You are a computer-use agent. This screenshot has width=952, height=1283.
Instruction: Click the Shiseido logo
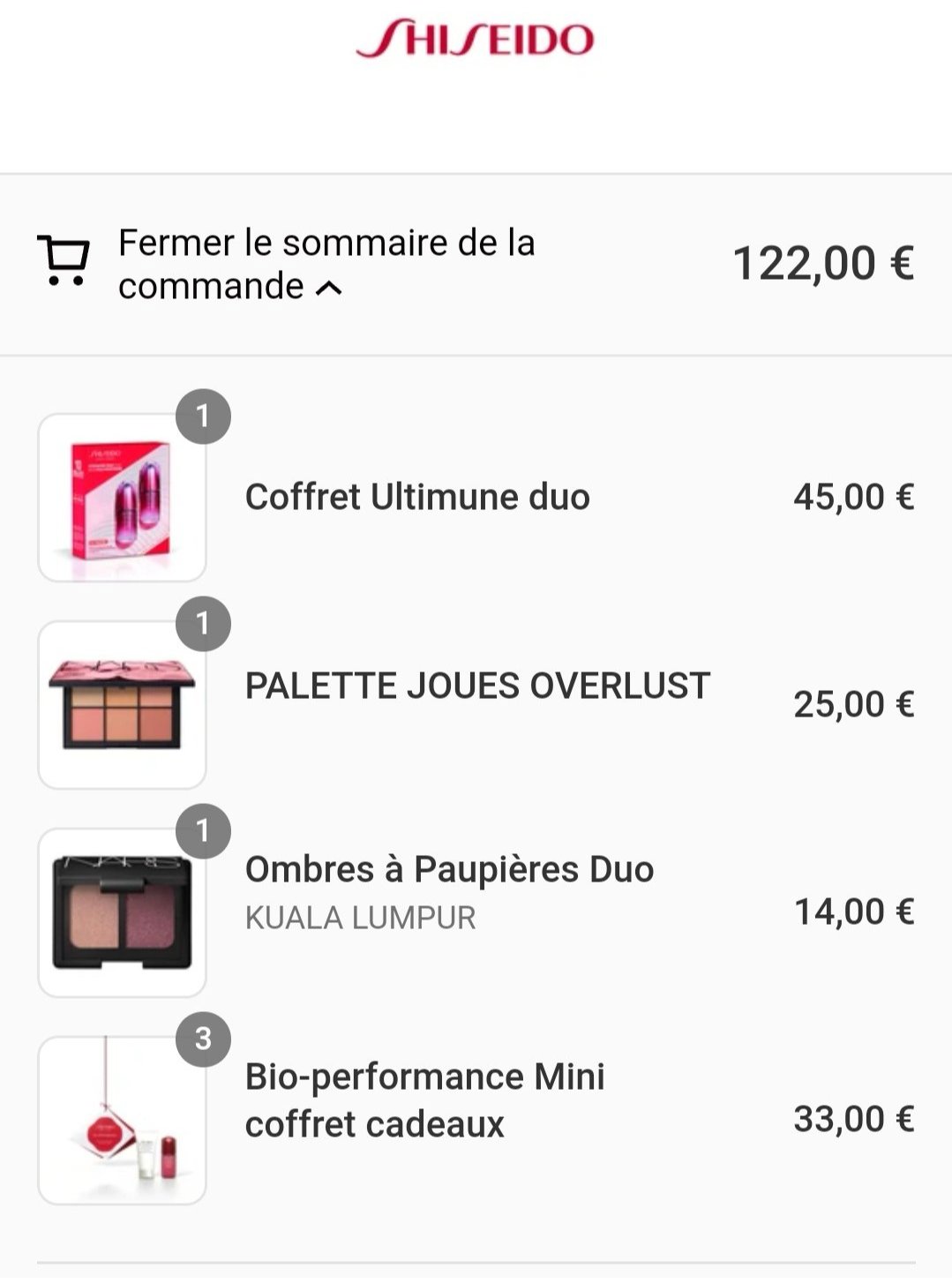[x=475, y=40]
